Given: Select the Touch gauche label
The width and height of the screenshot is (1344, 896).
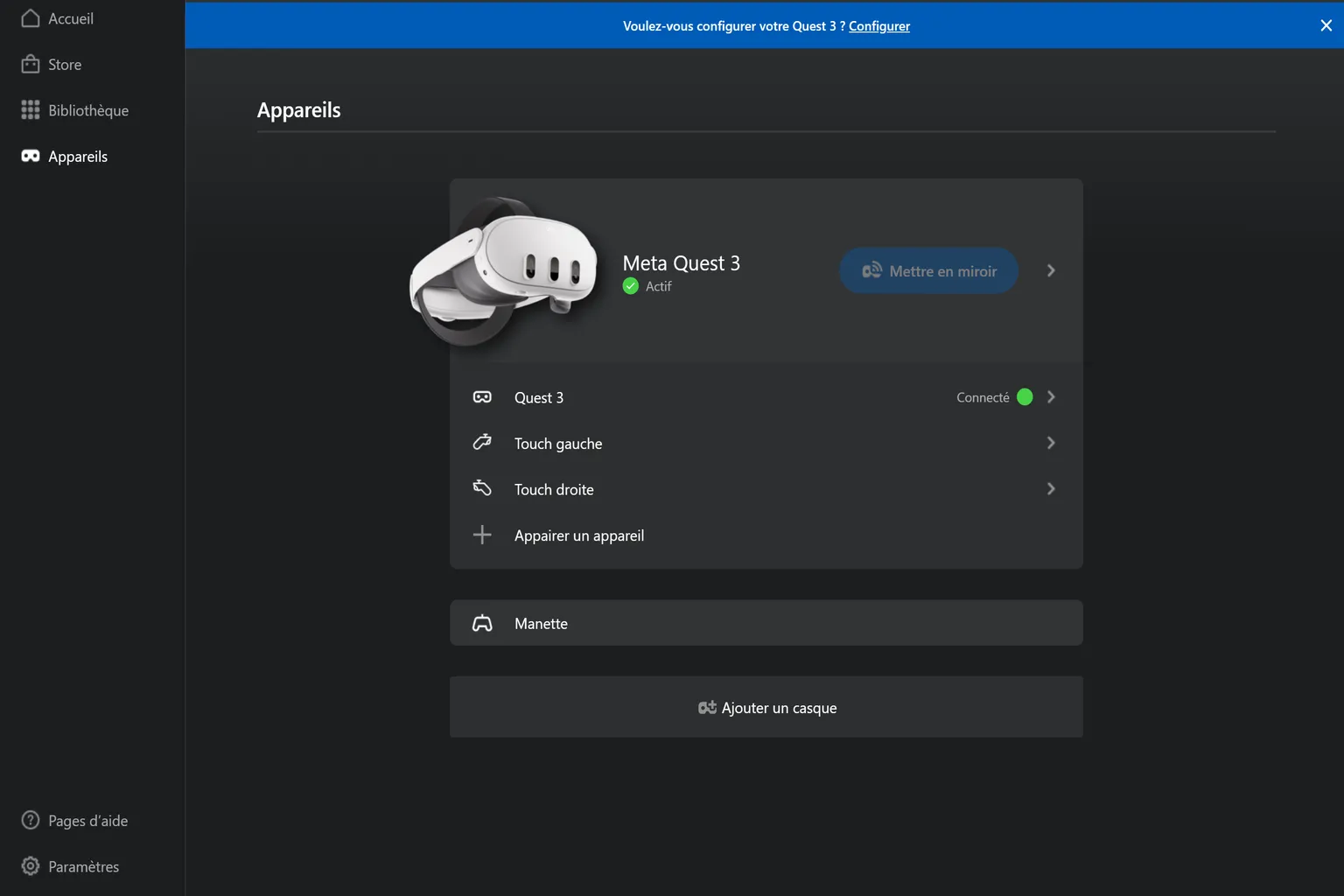Looking at the screenshot, I should click(558, 444).
